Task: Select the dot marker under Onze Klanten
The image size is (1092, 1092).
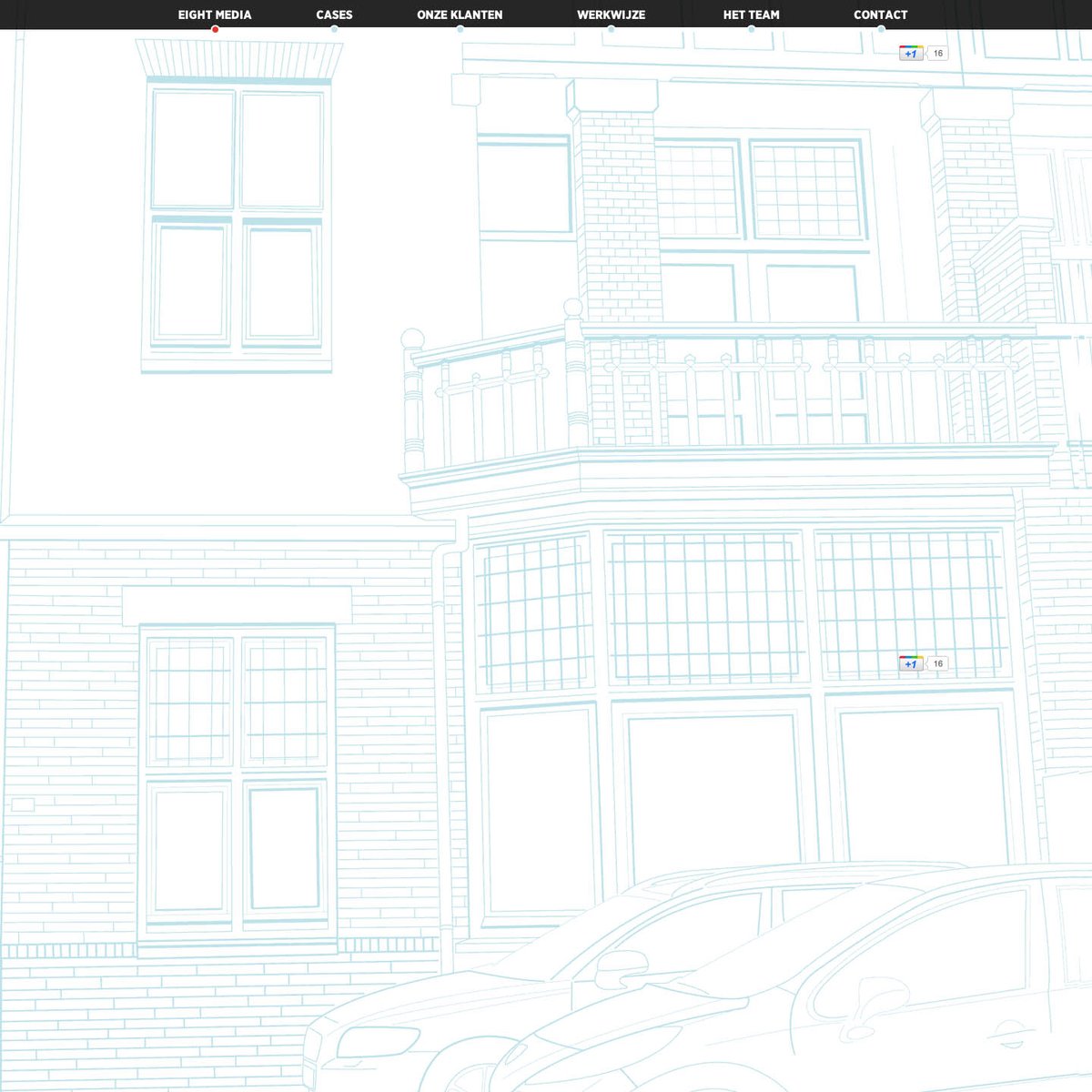Action: pyautogui.click(x=460, y=29)
